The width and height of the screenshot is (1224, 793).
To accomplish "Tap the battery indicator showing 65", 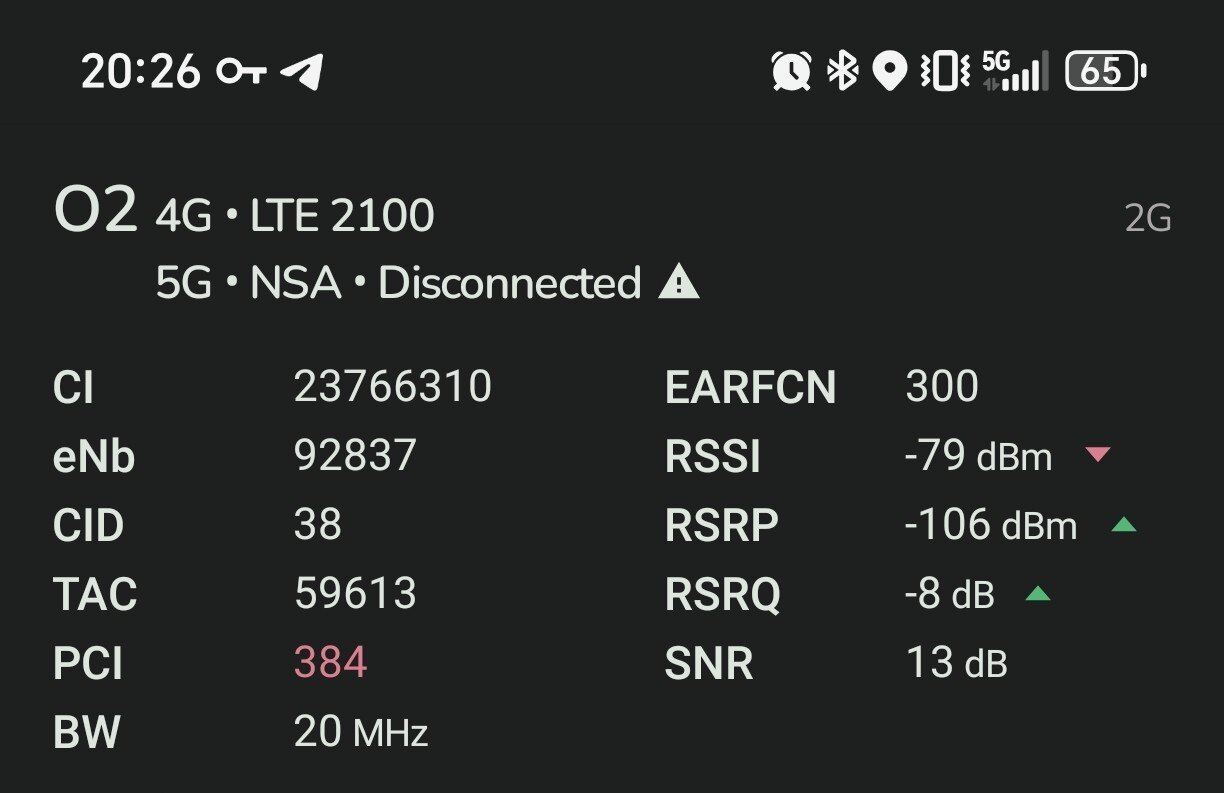I will [1105, 71].
